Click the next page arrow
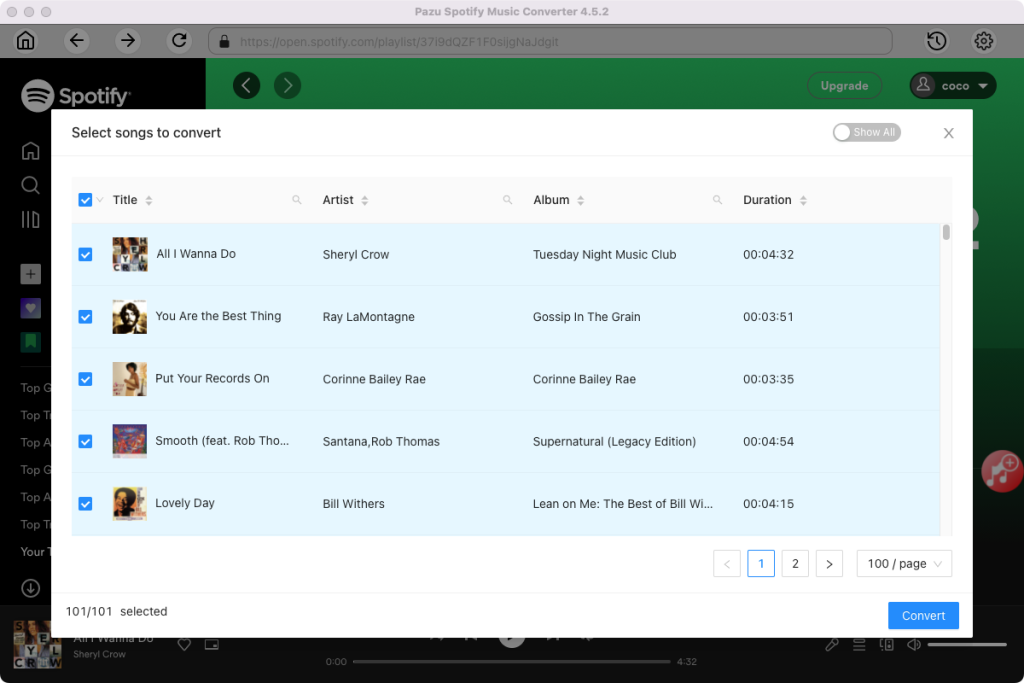 (829, 564)
